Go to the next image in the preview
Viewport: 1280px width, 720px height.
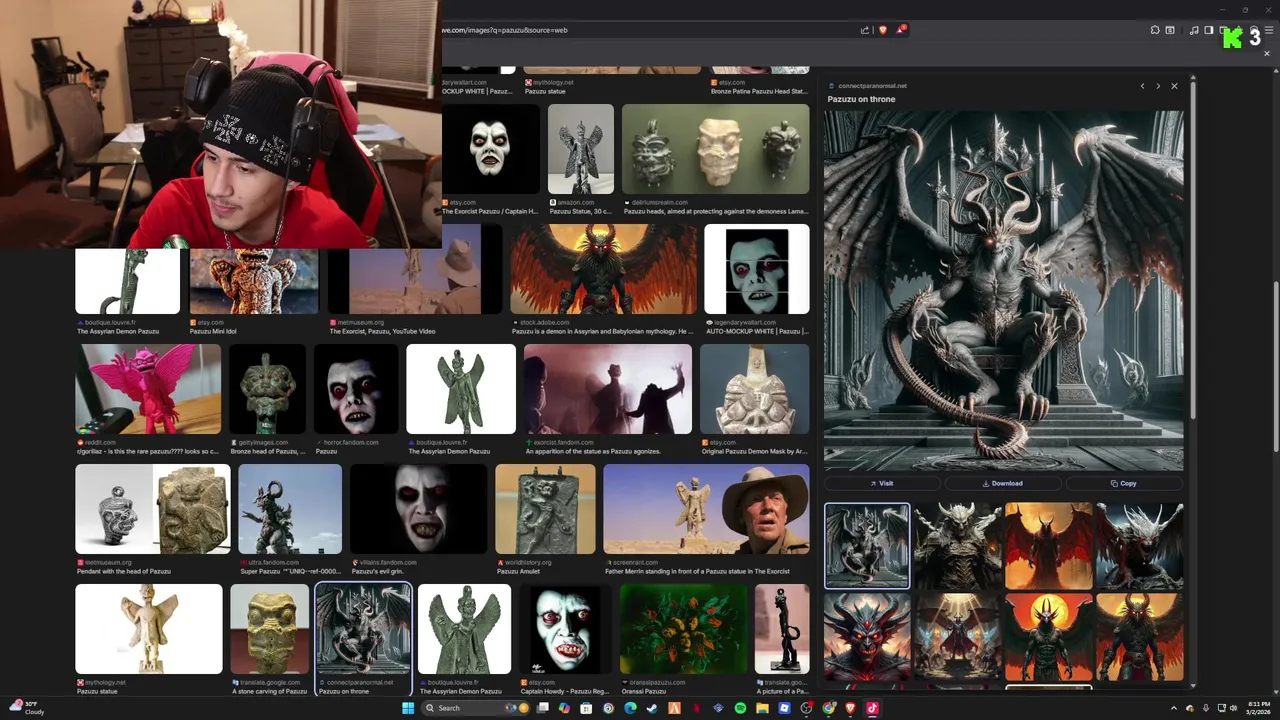click(1158, 86)
